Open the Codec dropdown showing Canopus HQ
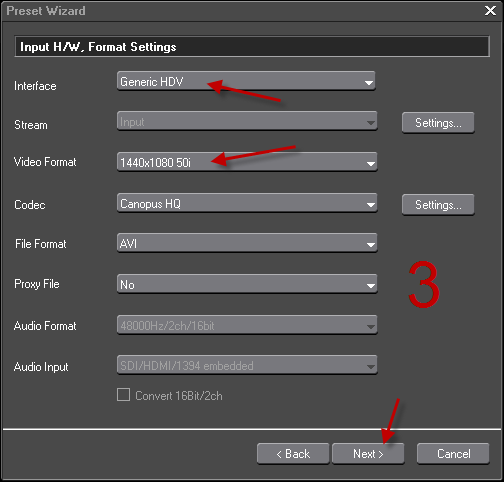Image resolution: width=504 pixels, height=482 pixels. click(x=247, y=203)
